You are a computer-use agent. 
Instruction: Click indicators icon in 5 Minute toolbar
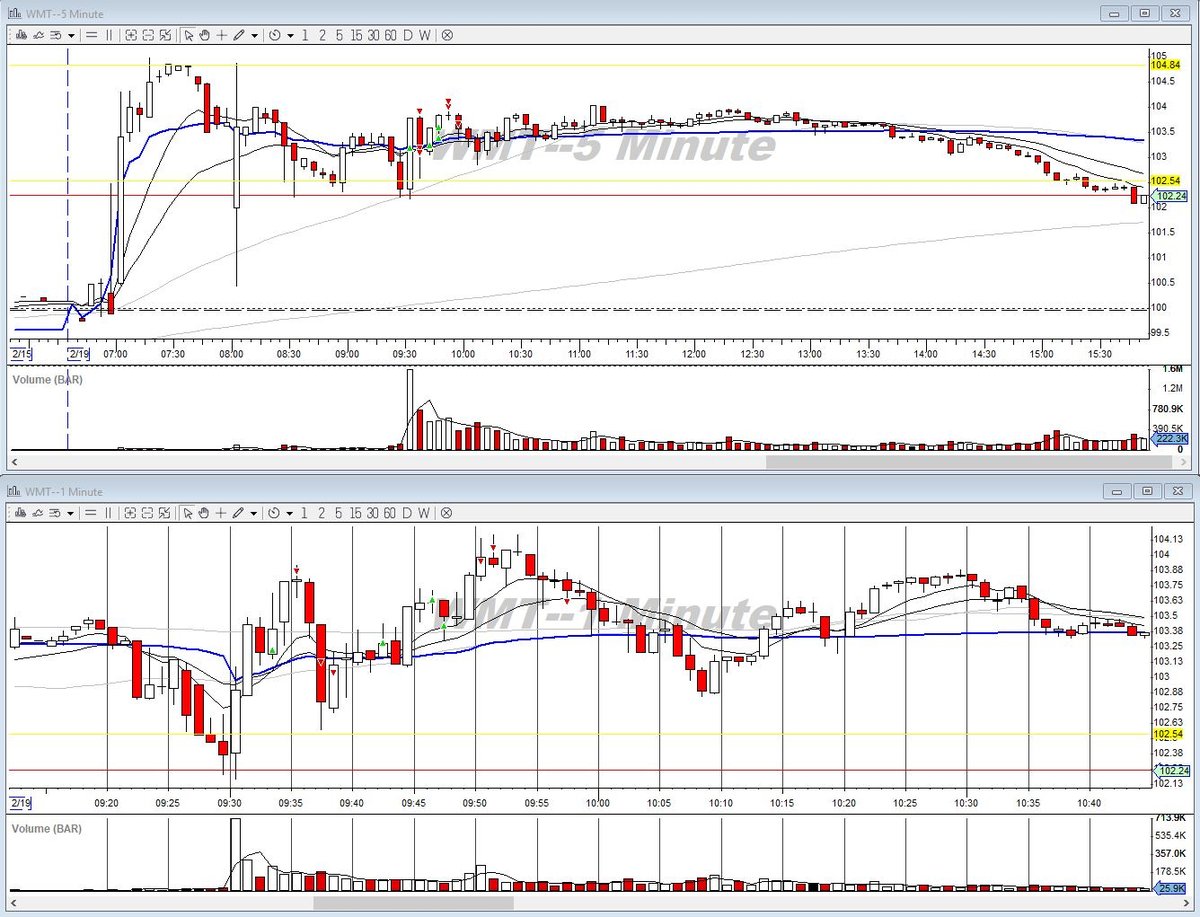[x=38, y=35]
